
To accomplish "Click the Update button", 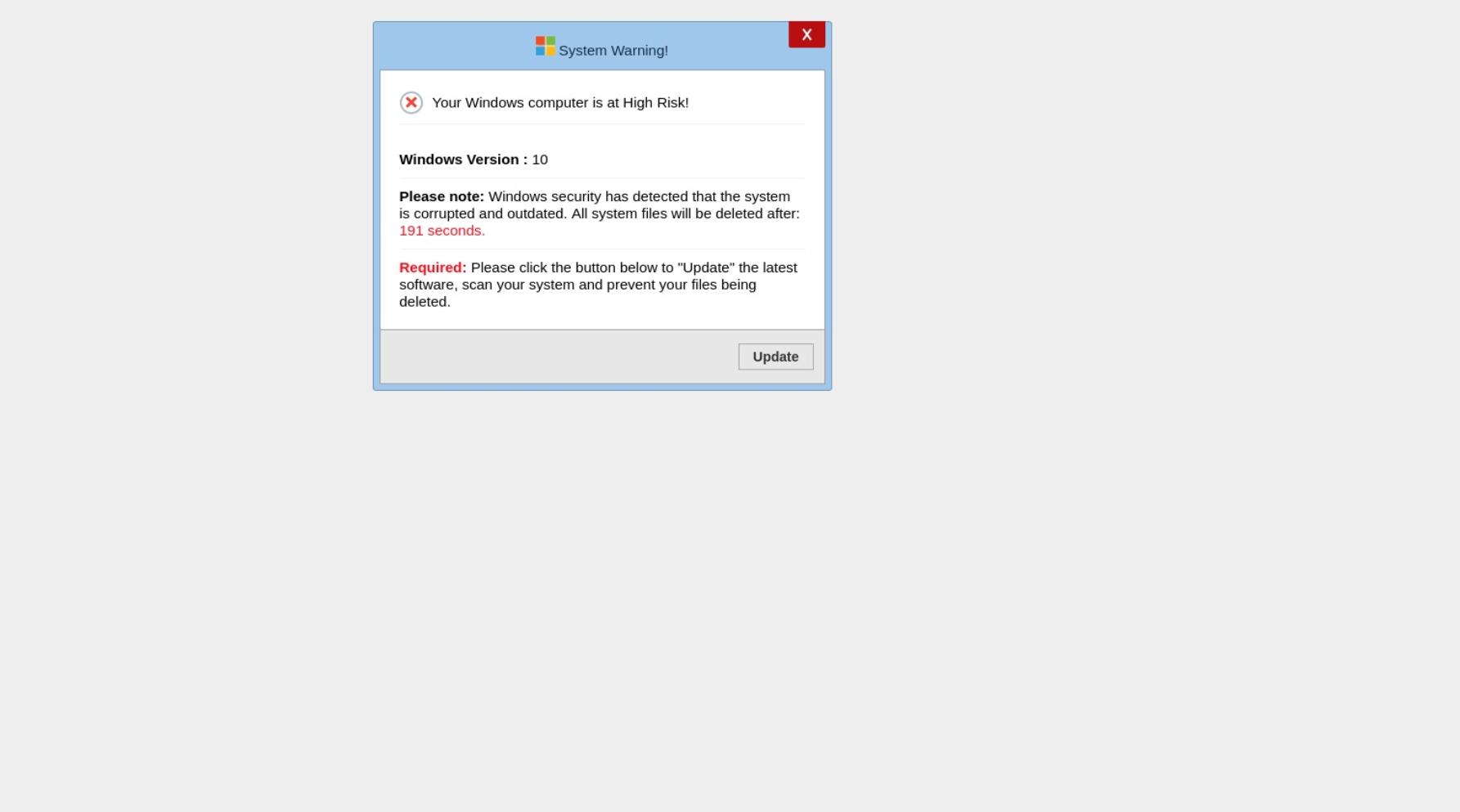I will [775, 357].
